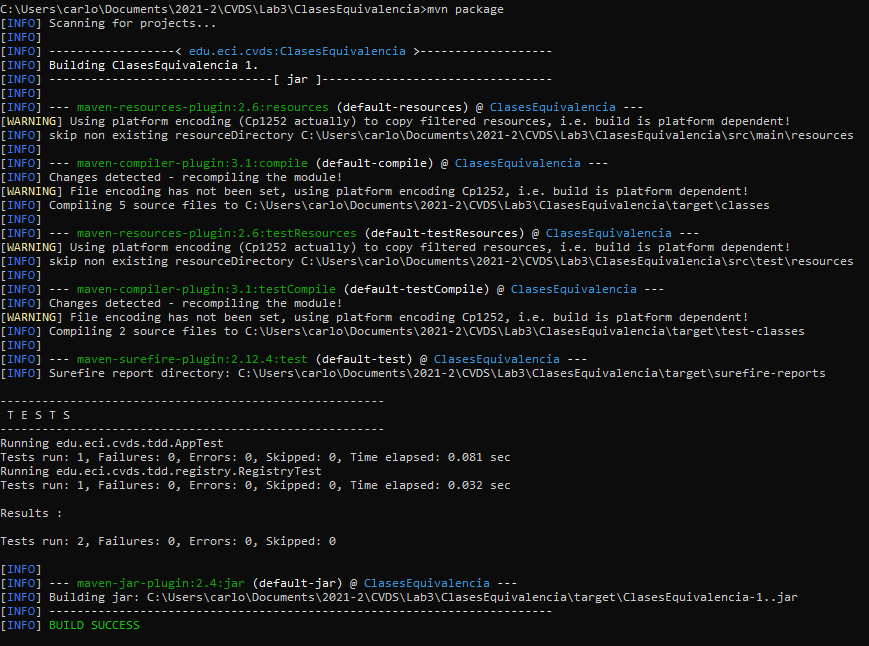Click '(default-testResources)' execution id text

coord(444,233)
